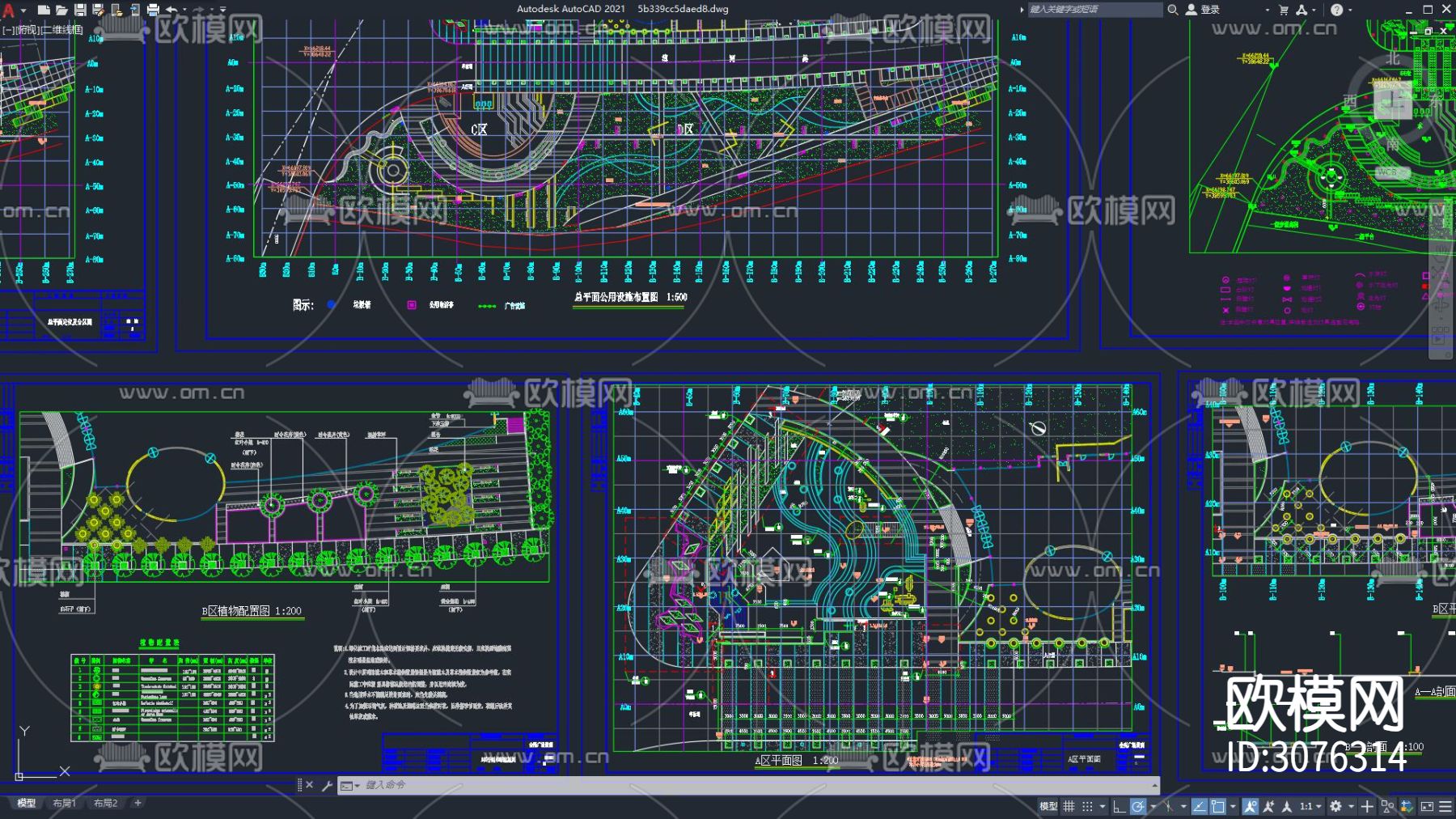The width and height of the screenshot is (1456, 819).
Task: Expand Polar Tracking angle dropdown
Action: click(x=1152, y=806)
